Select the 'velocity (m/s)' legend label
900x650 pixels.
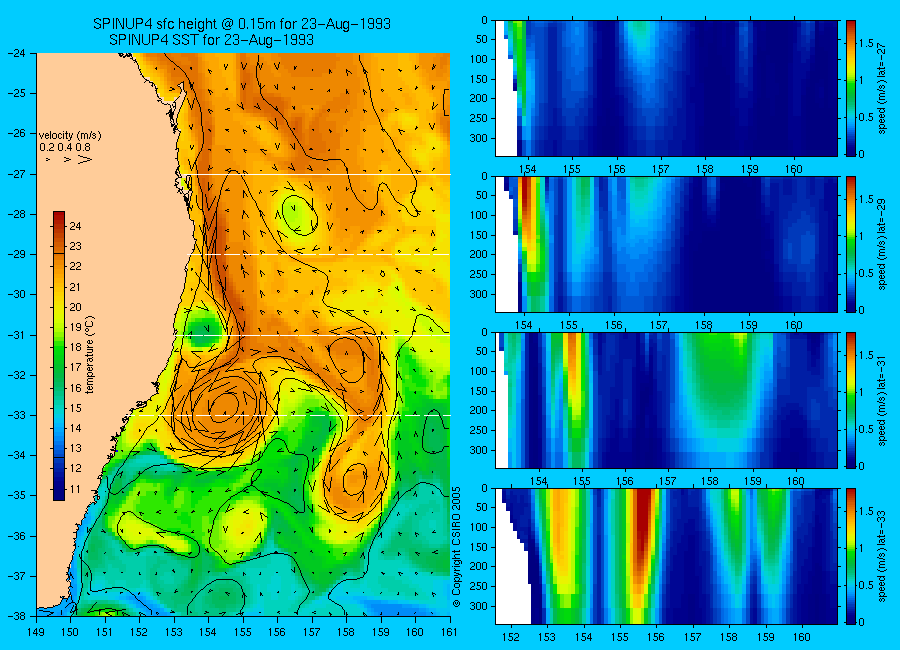click(70, 136)
